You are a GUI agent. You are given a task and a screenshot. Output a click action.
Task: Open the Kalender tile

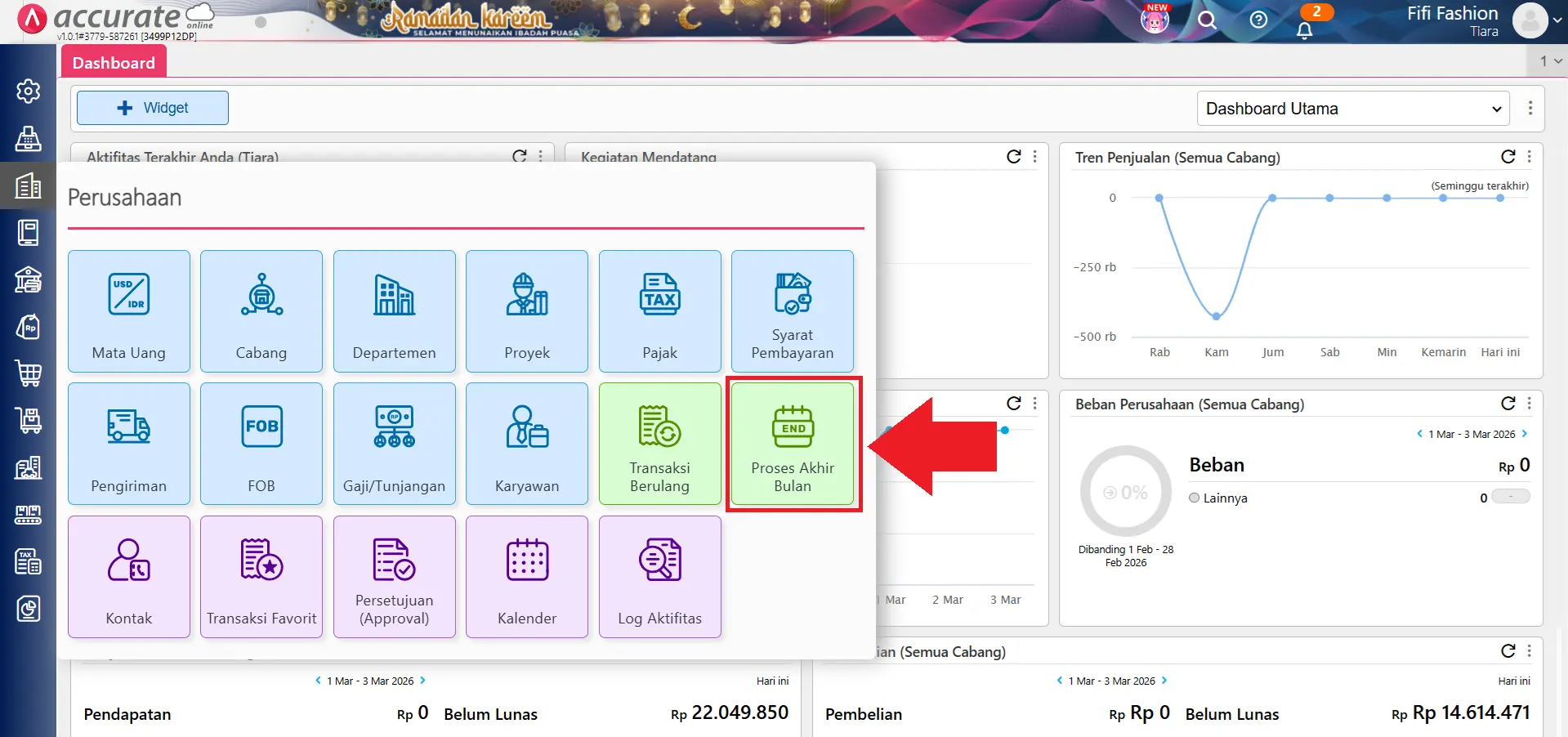pyautogui.click(x=526, y=577)
